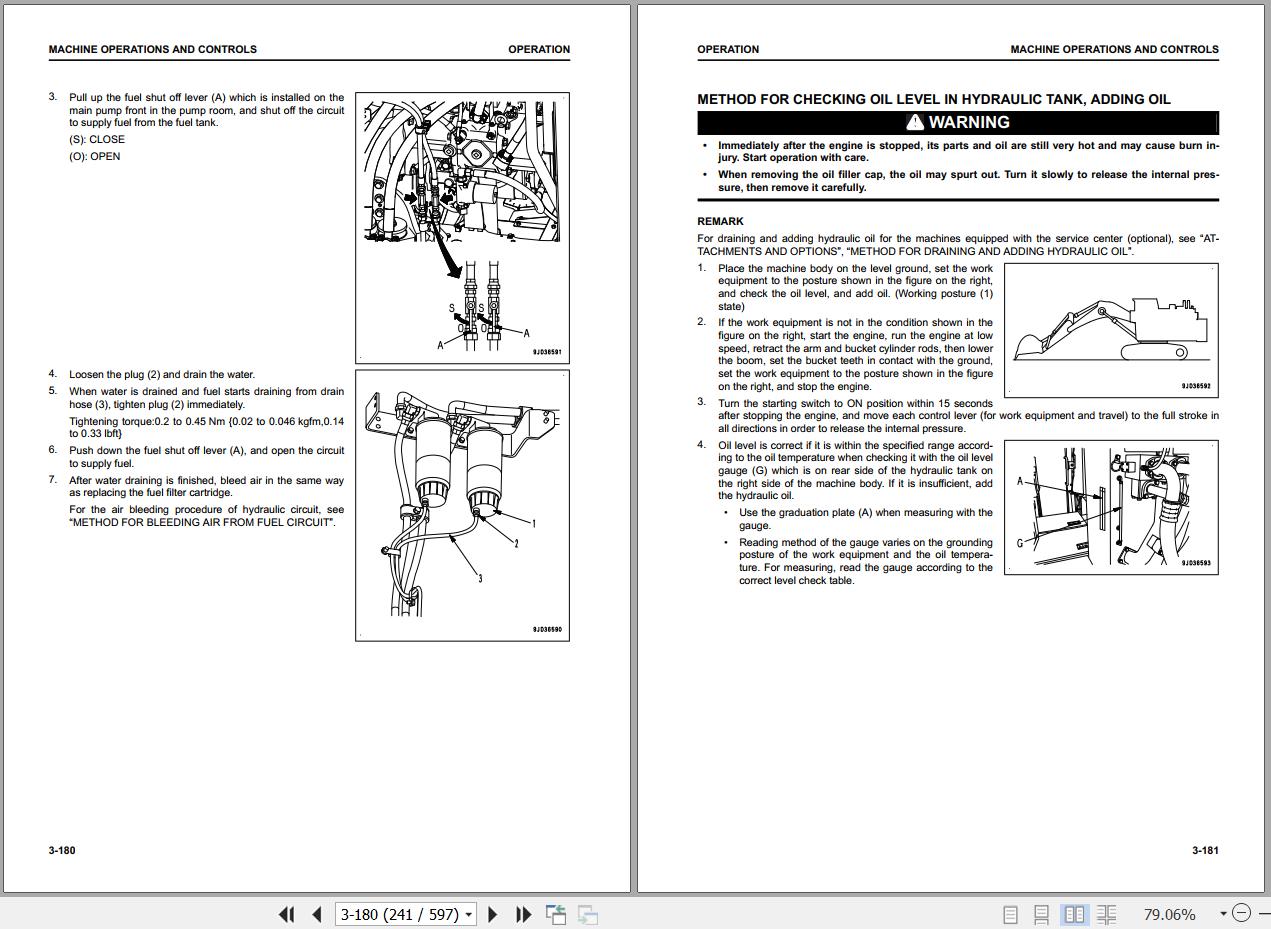The image size is (1271, 929).
Task: Click the zoom out minus button
Action: 1241,913
